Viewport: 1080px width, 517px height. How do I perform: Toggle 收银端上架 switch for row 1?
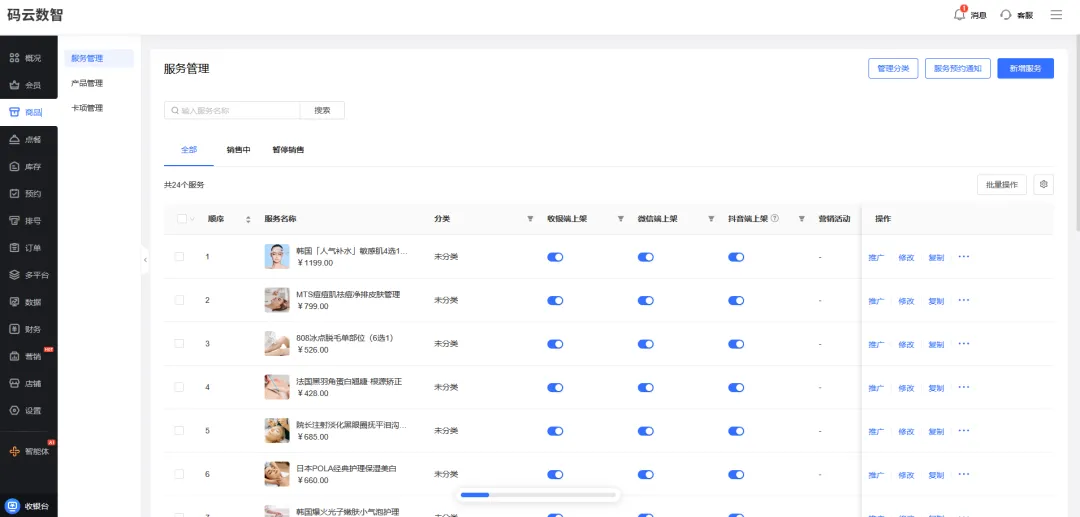pos(555,257)
